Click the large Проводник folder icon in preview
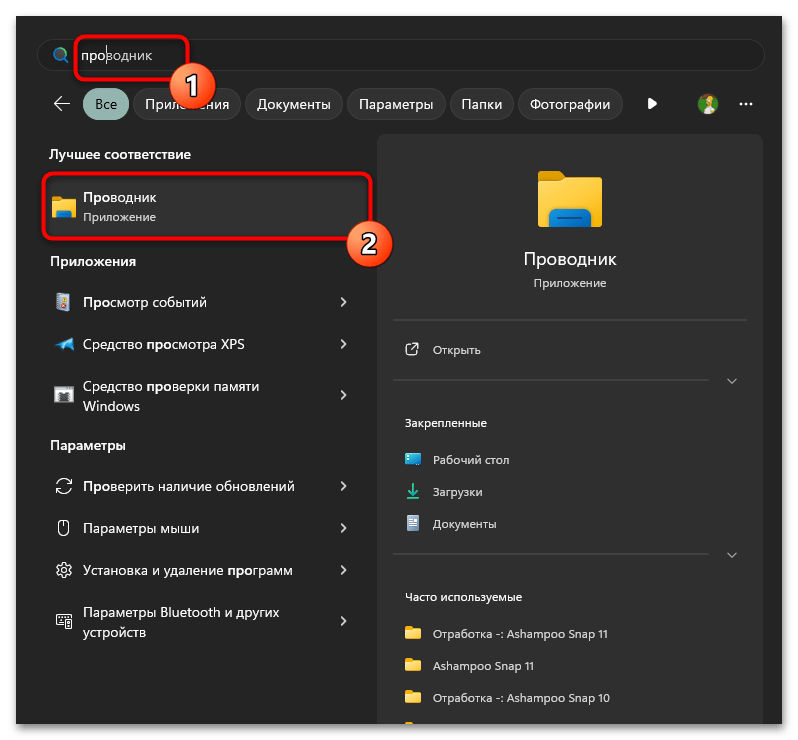Viewport: 798px width, 740px height. [569, 199]
